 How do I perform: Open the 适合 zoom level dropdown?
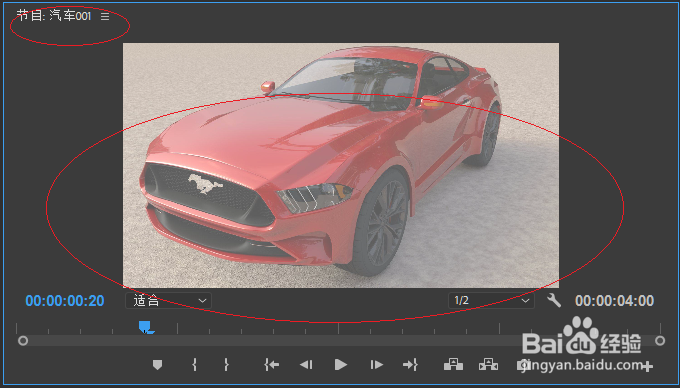(168, 300)
